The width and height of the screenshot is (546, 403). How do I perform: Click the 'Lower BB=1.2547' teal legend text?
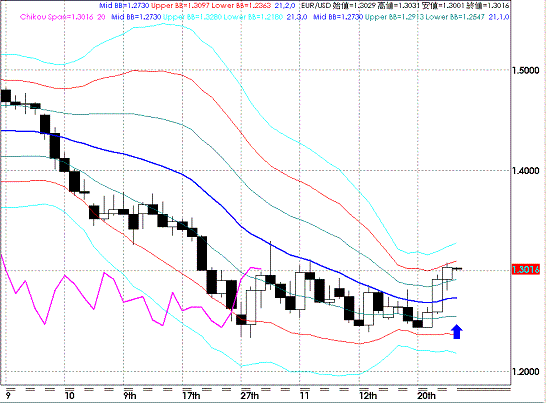coord(455,17)
